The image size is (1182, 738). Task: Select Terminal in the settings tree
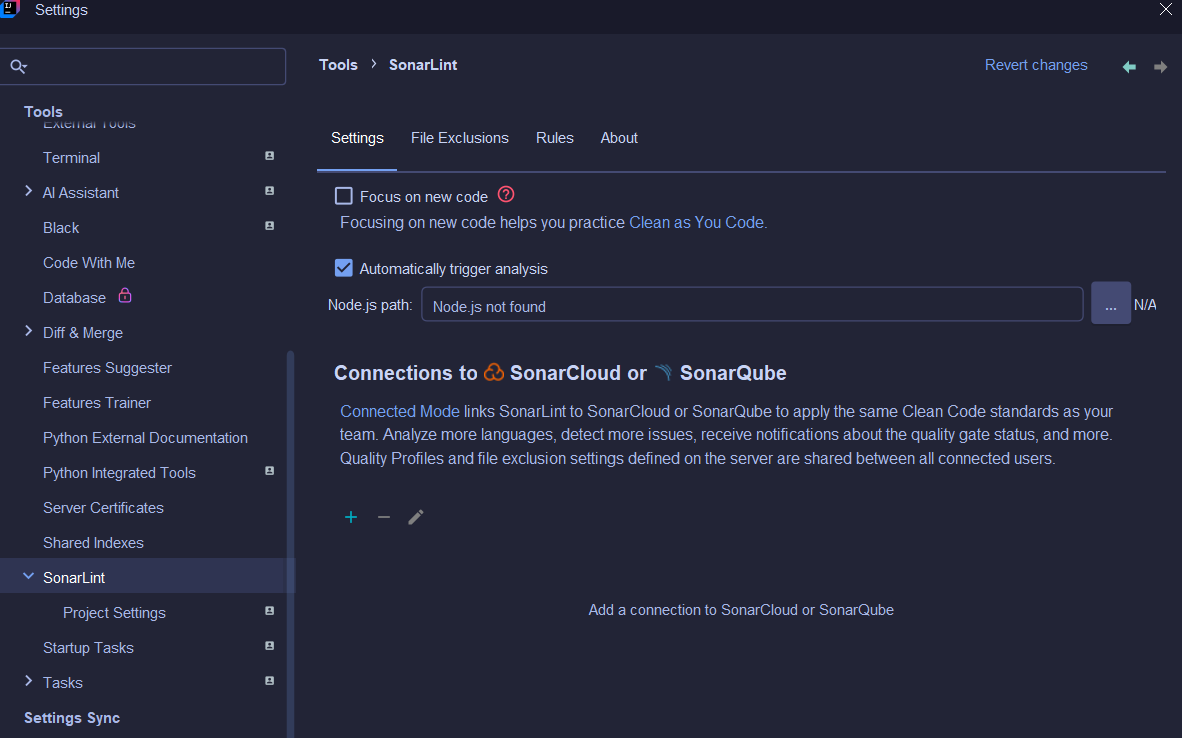pos(72,158)
